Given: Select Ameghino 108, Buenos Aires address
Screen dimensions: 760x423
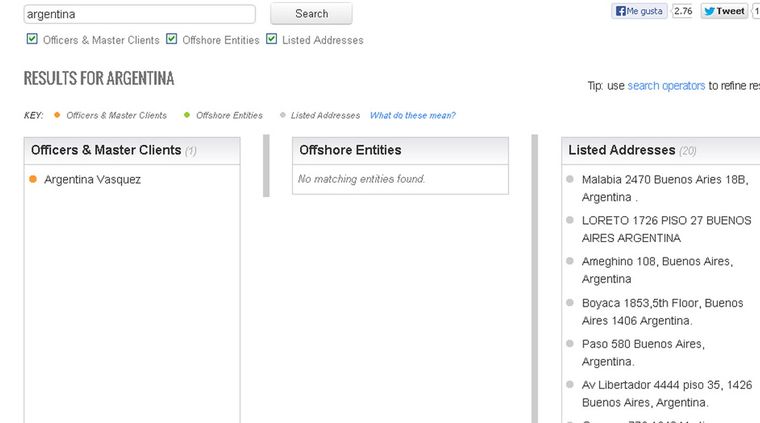Looking at the screenshot, I should click(657, 270).
